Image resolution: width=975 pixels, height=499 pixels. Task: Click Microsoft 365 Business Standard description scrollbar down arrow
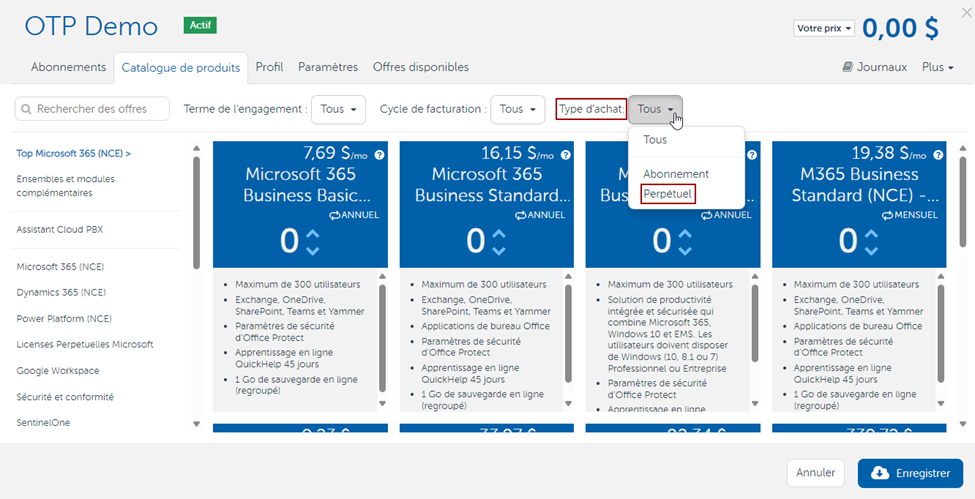click(x=569, y=404)
